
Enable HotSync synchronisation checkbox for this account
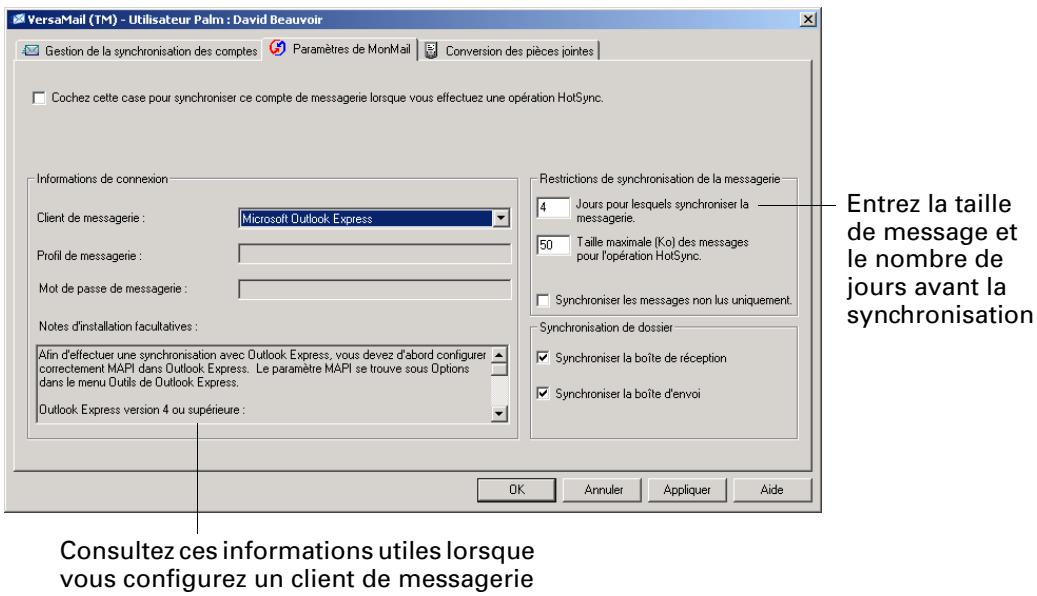(39, 98)
